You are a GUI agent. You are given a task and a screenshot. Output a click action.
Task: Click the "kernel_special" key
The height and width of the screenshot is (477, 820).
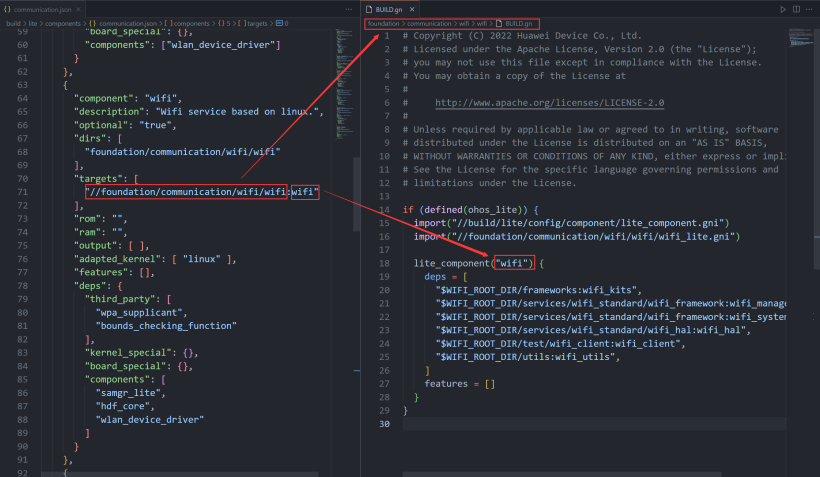[128, 353]
